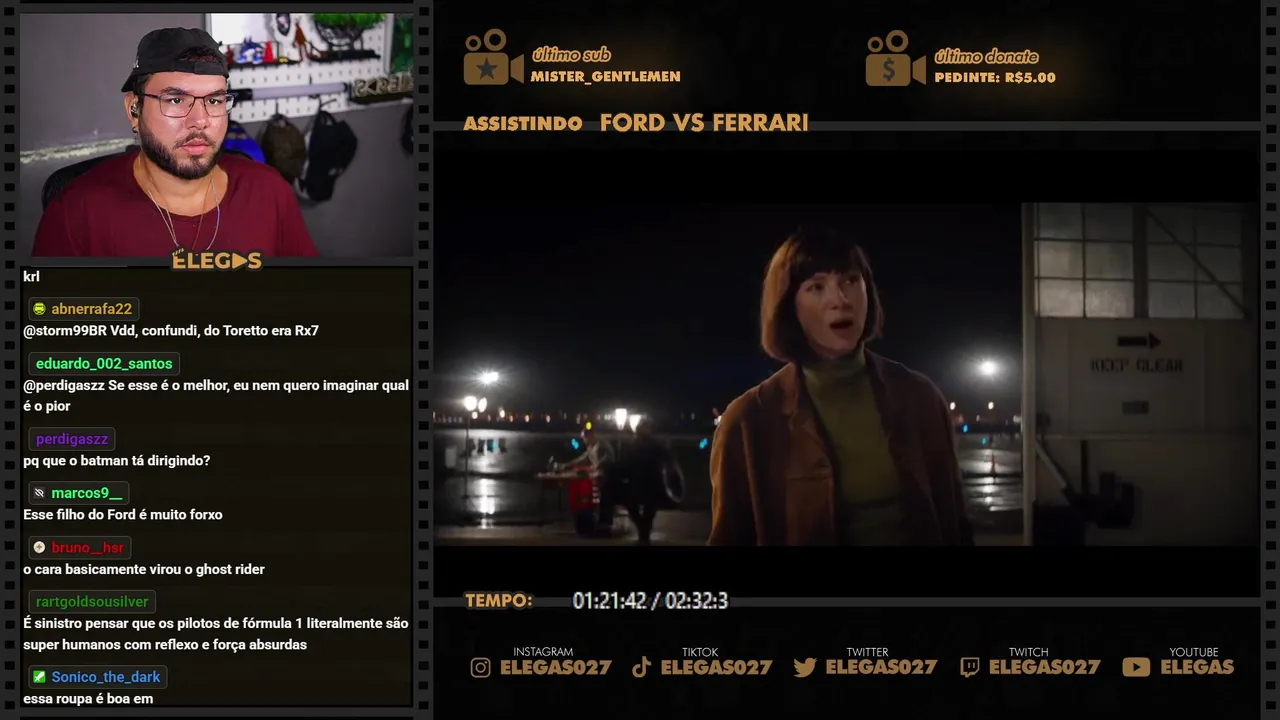Click the TEMPO: label
This screenshot has height=720, width=1280.
coord(499,601)
